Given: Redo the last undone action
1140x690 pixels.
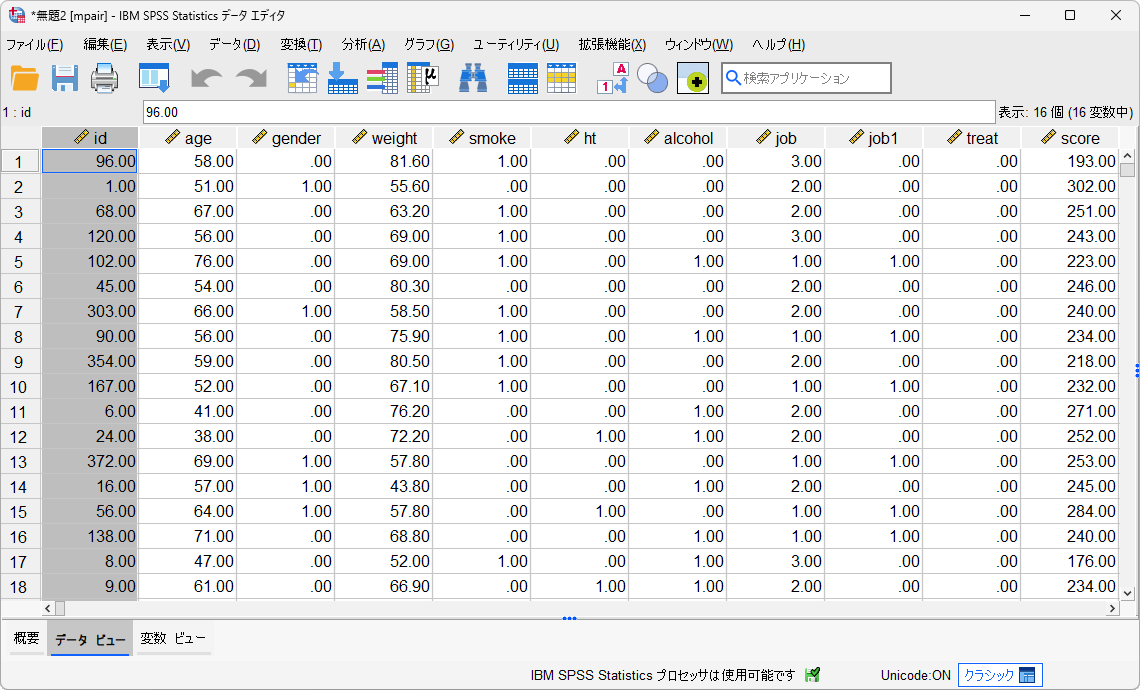Looking at the screenshot, I should (x=252, y=78).
